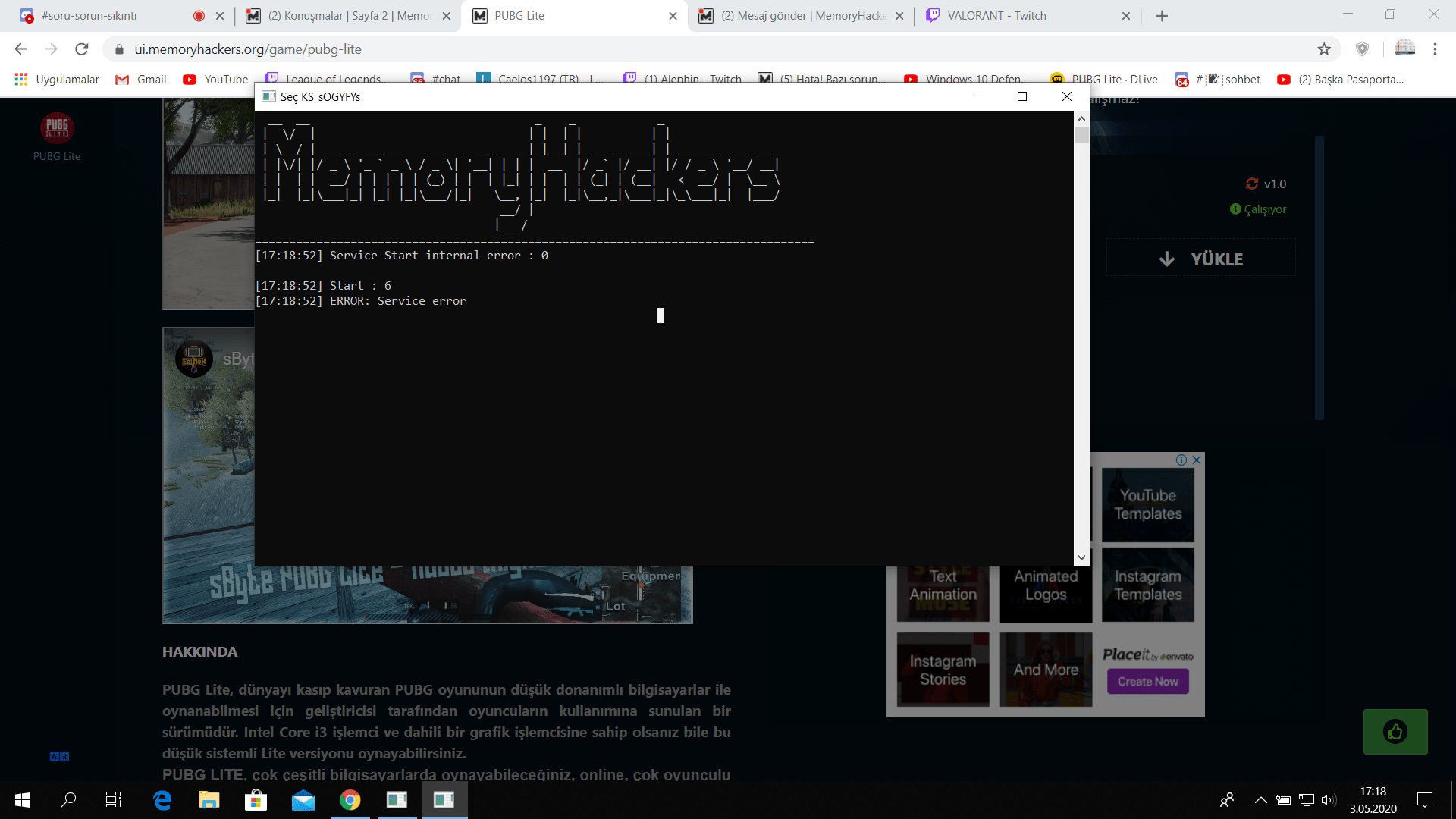Click the battery icon in system tray
Screen dimensions: 1456x819
pyautogui.click(x=1283, y=800)
